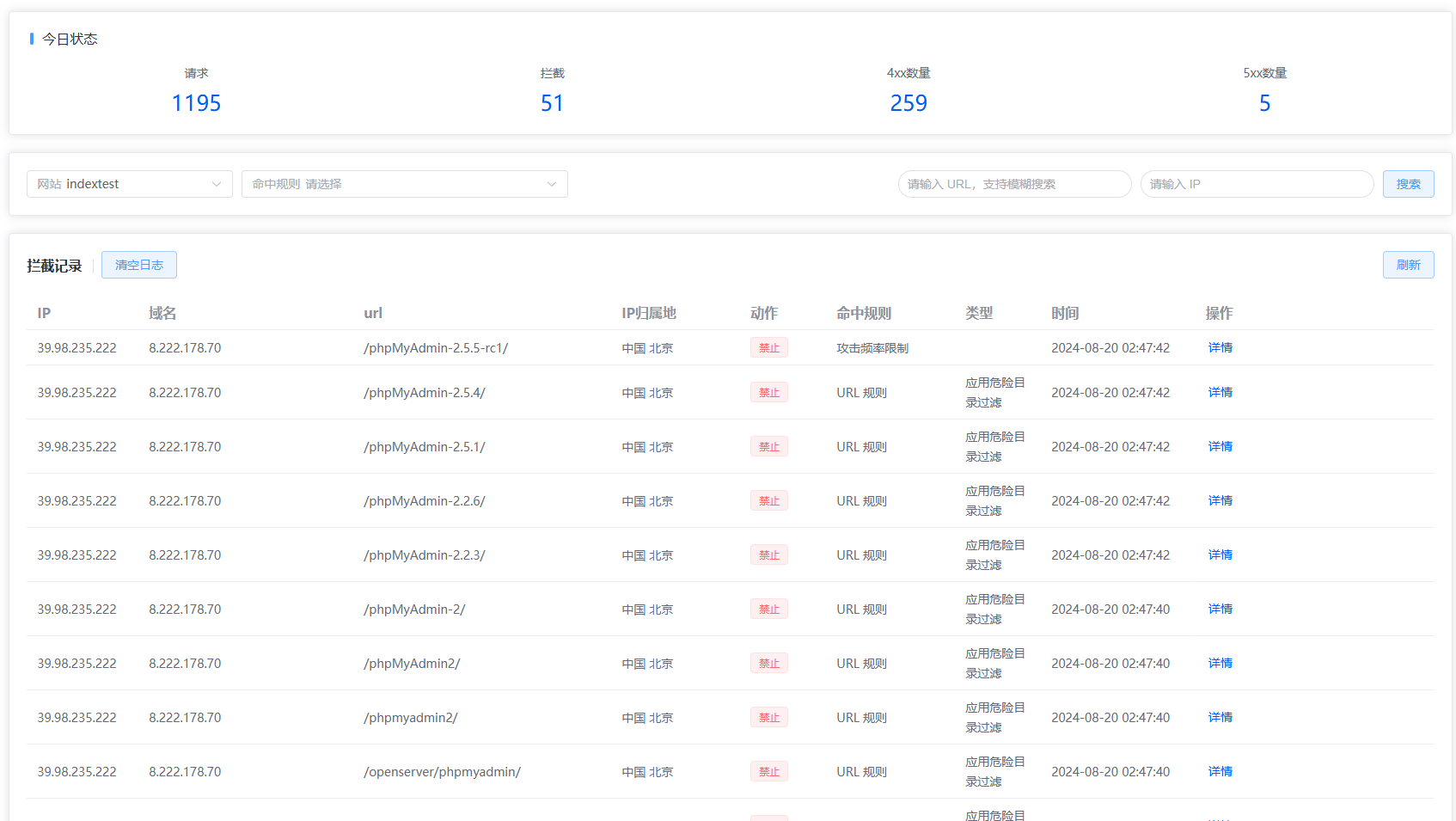
Task: Open 详情 for /phpMyAdmin-2/ row
Action: tap(1220, 609)
